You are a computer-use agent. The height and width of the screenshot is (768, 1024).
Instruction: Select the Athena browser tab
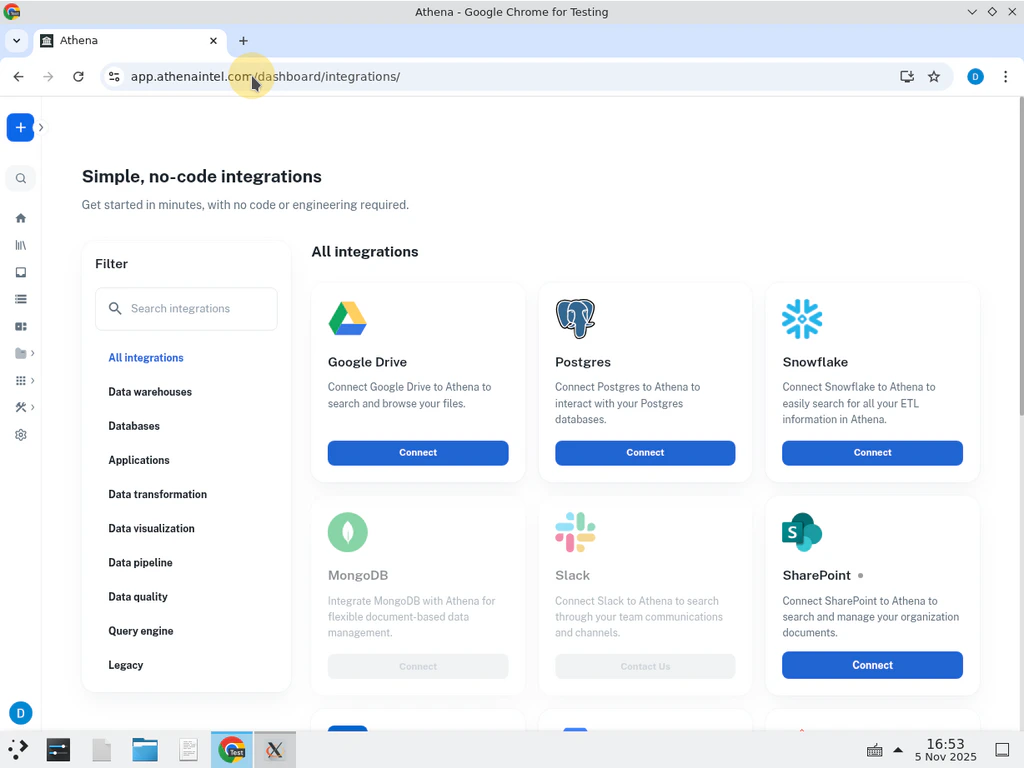[129, 40]
